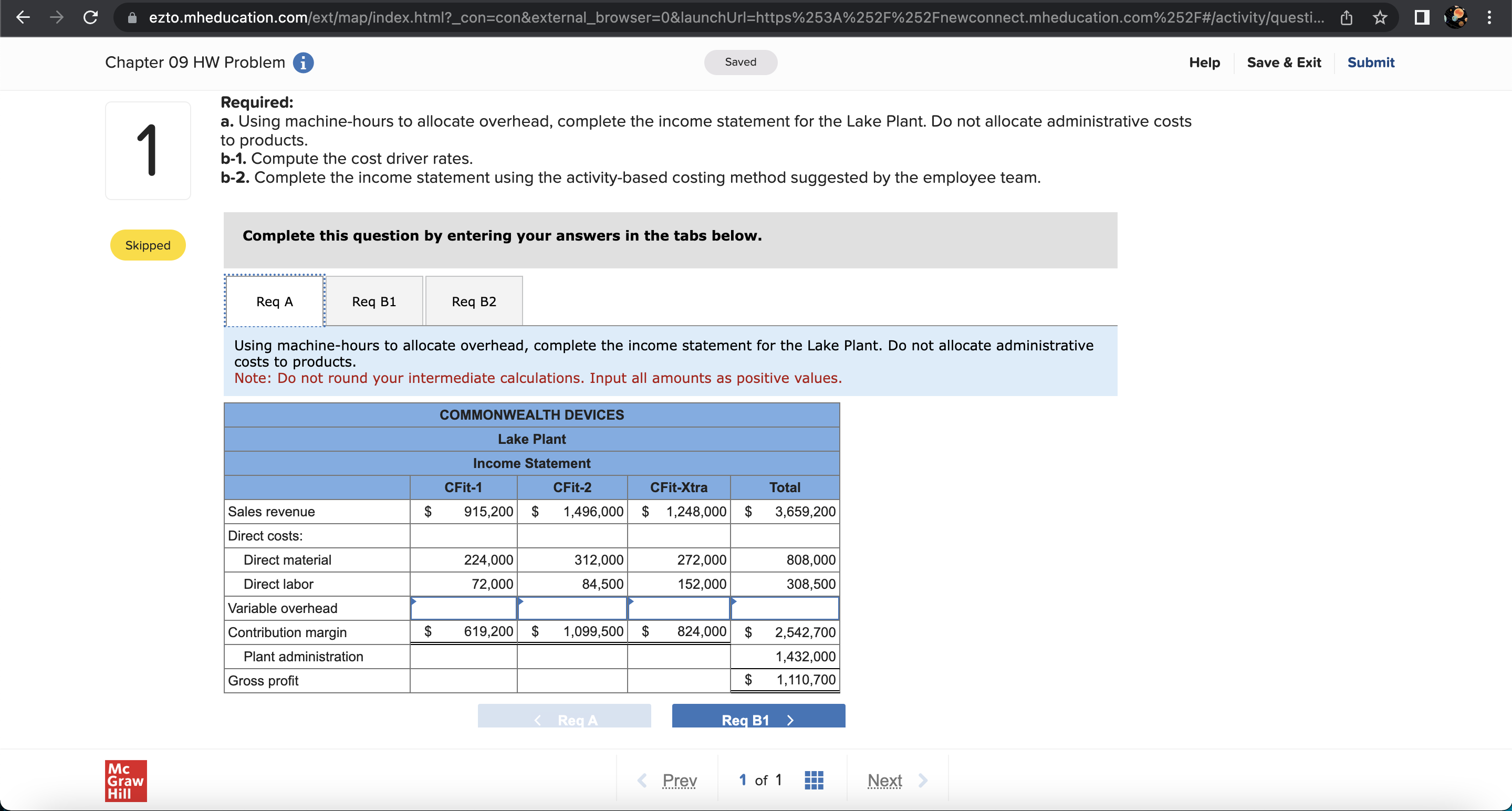Screen dimensions: 1512x811
Task: Switch to the Req B2 tab
Action: tap(474, 301)
